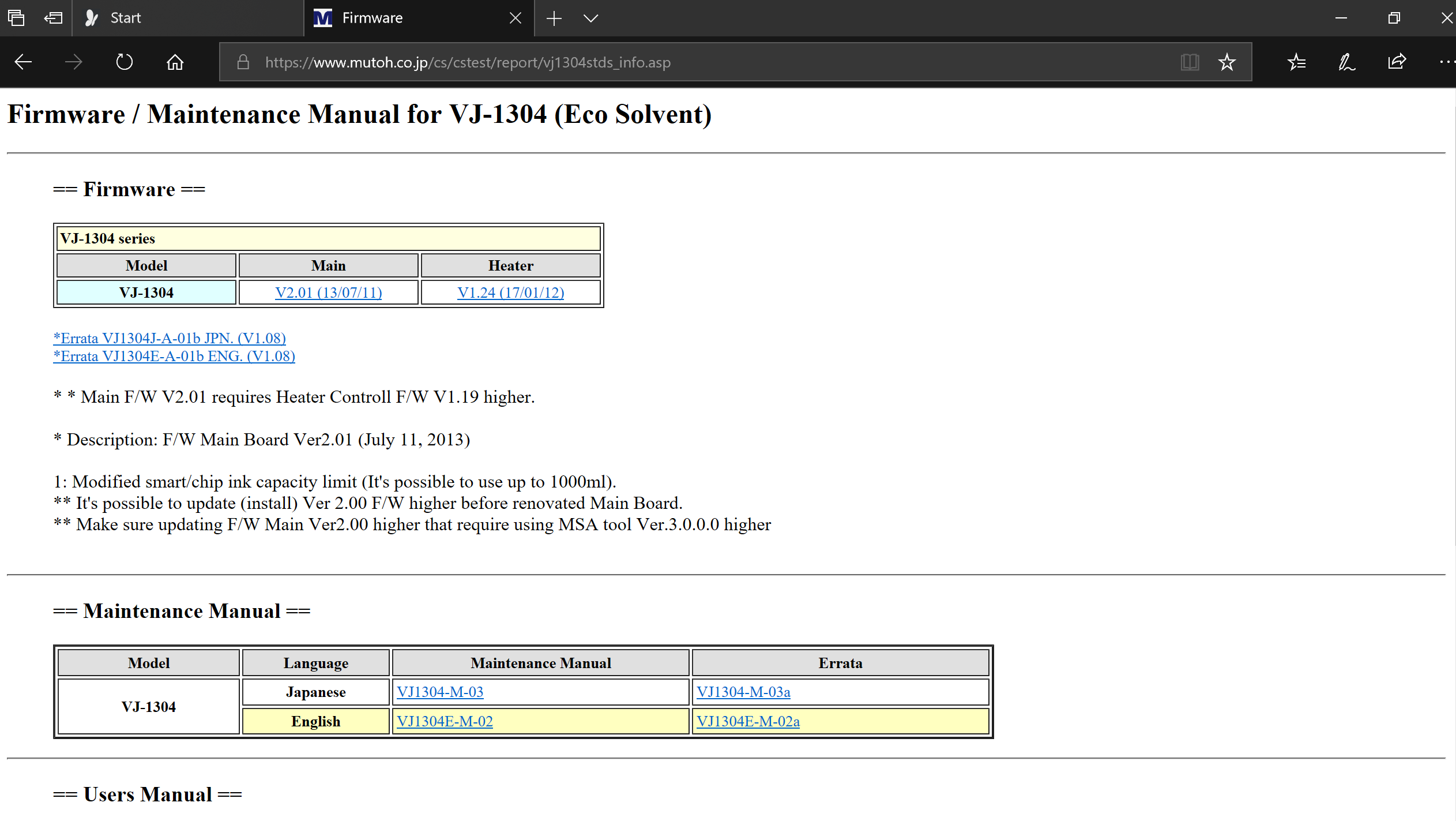Click the page title heading
Viewport: 1456px width, 821px height.
pyautogui.click(x=360, y=114)
